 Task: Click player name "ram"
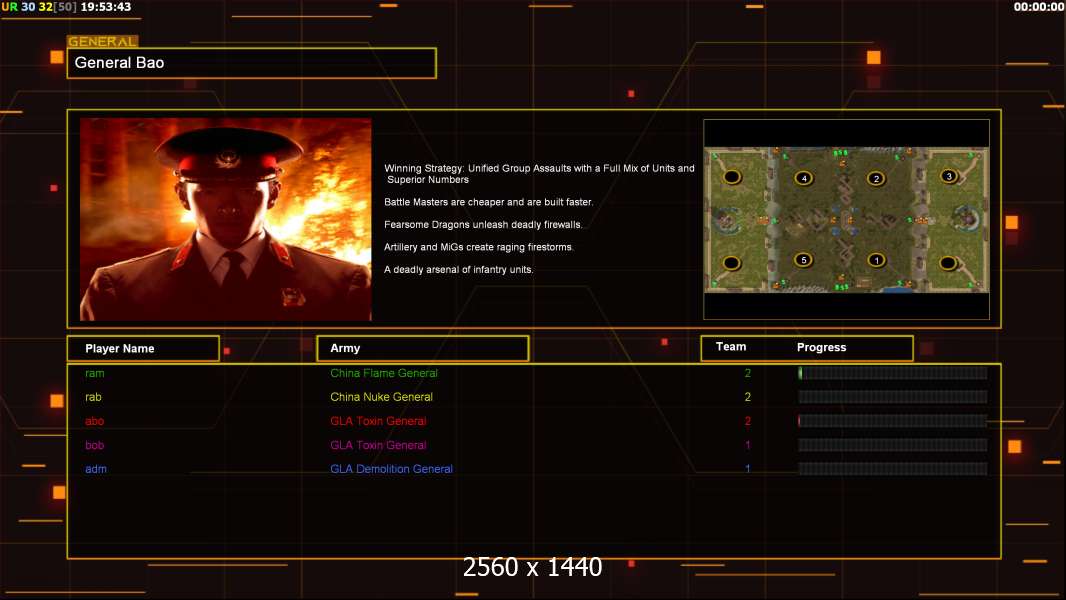tap(94, 373)
